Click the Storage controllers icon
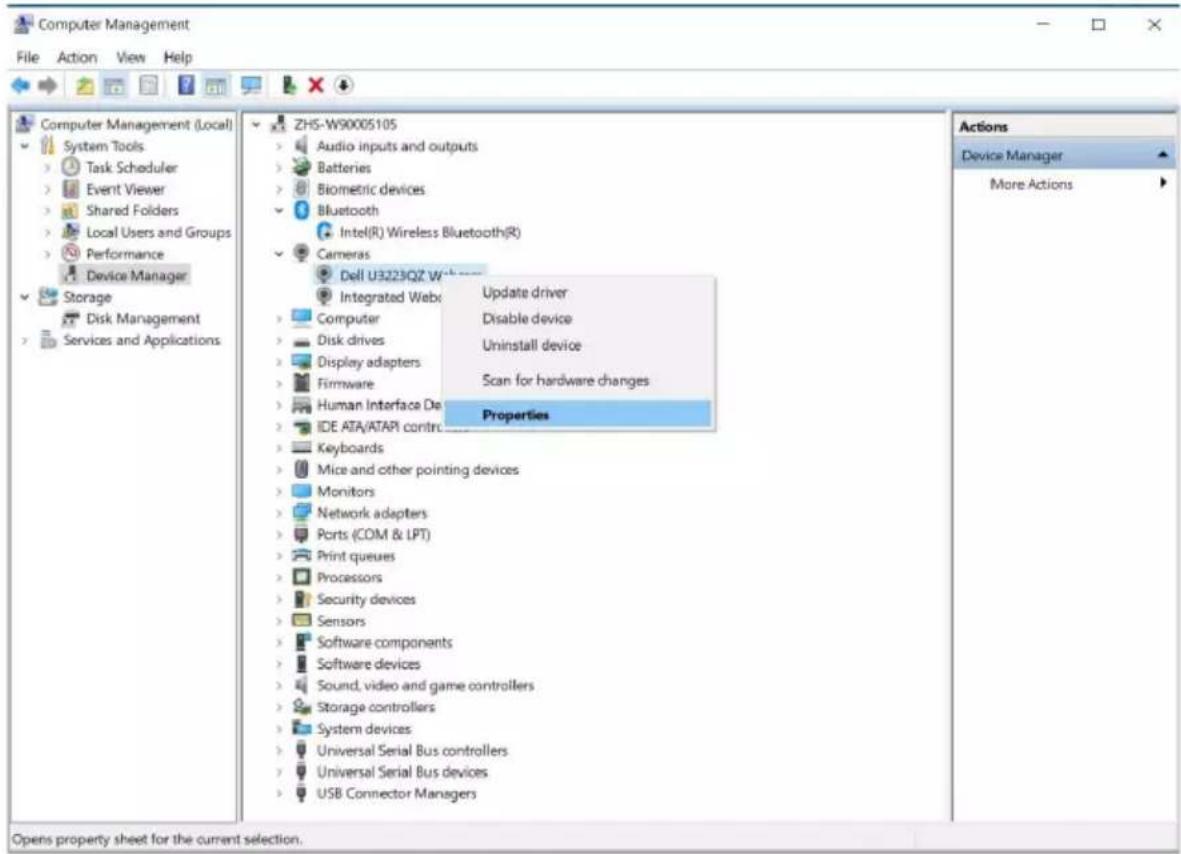The height and width of the screenshot is (854, 1181). tap(301, 706)
